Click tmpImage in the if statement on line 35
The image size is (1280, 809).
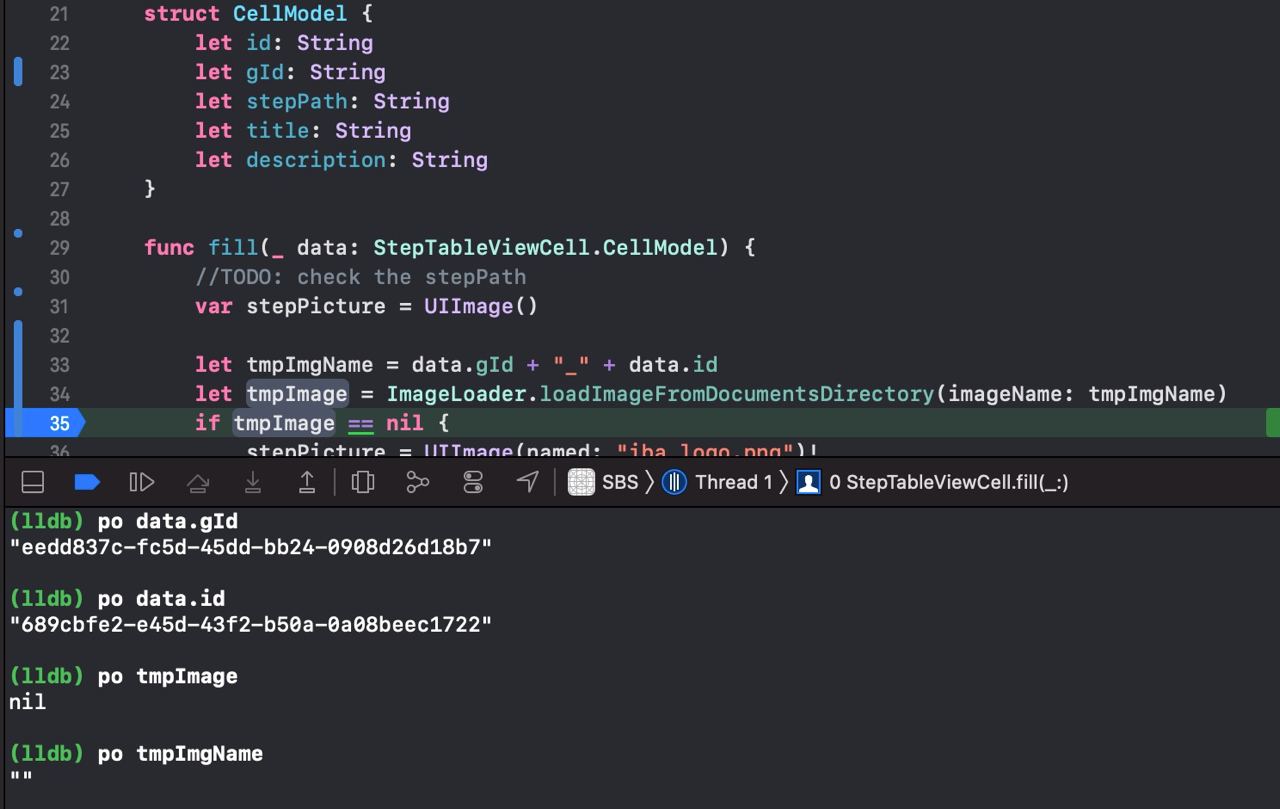pos(284,423)
